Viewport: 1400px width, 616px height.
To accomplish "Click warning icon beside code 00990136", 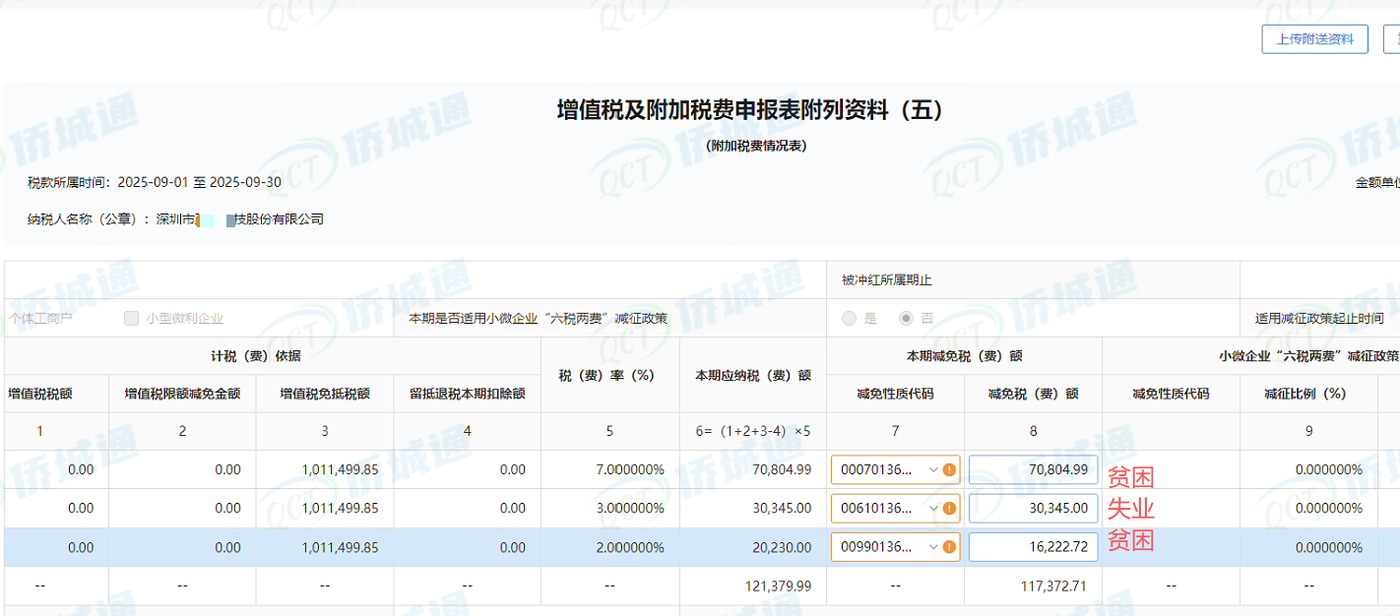I will point(949,547).
